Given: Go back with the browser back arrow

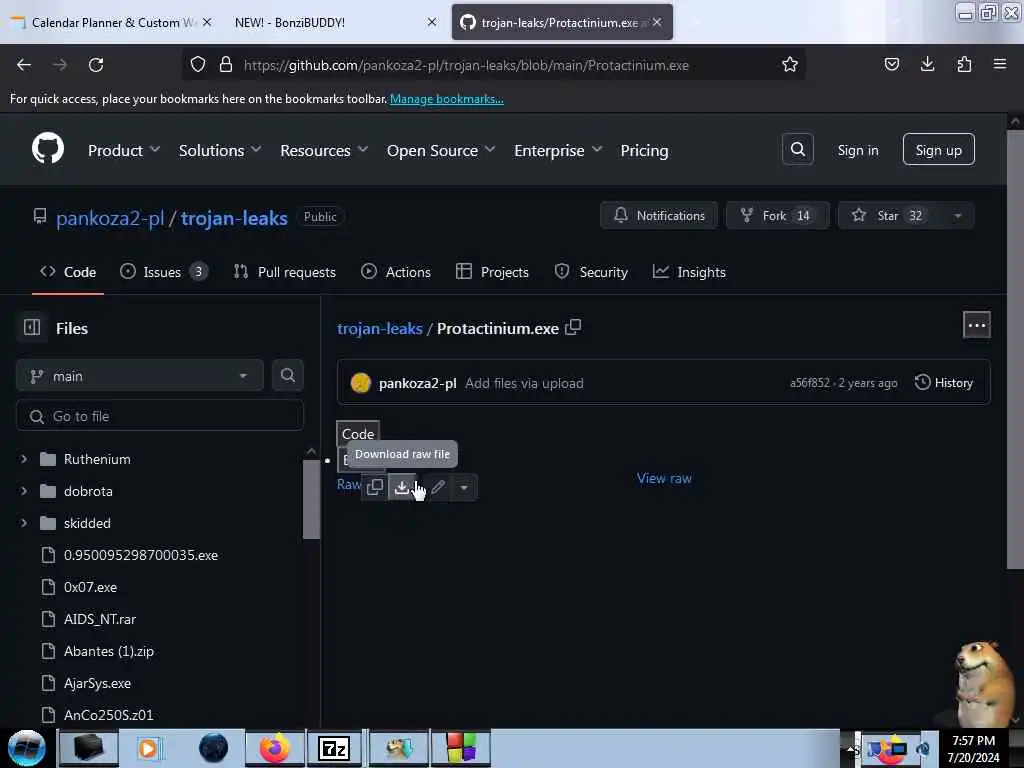Looking at the screenshot, I should [24, 65].
